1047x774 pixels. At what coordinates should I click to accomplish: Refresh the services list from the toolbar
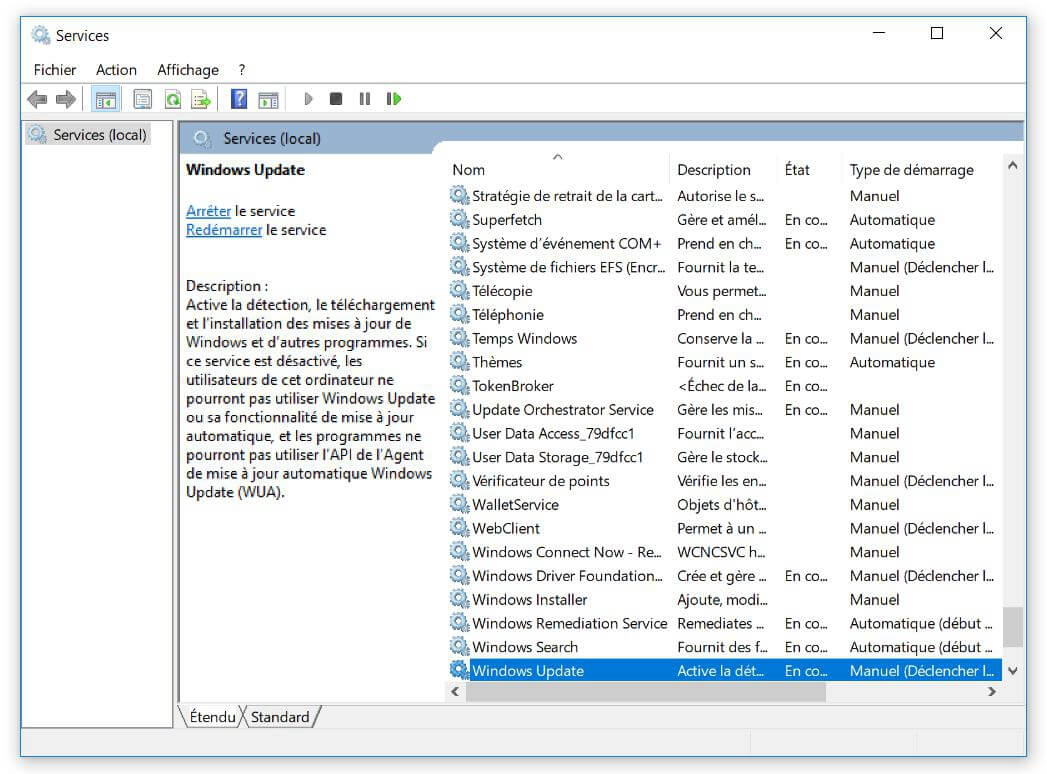(172, 100)
